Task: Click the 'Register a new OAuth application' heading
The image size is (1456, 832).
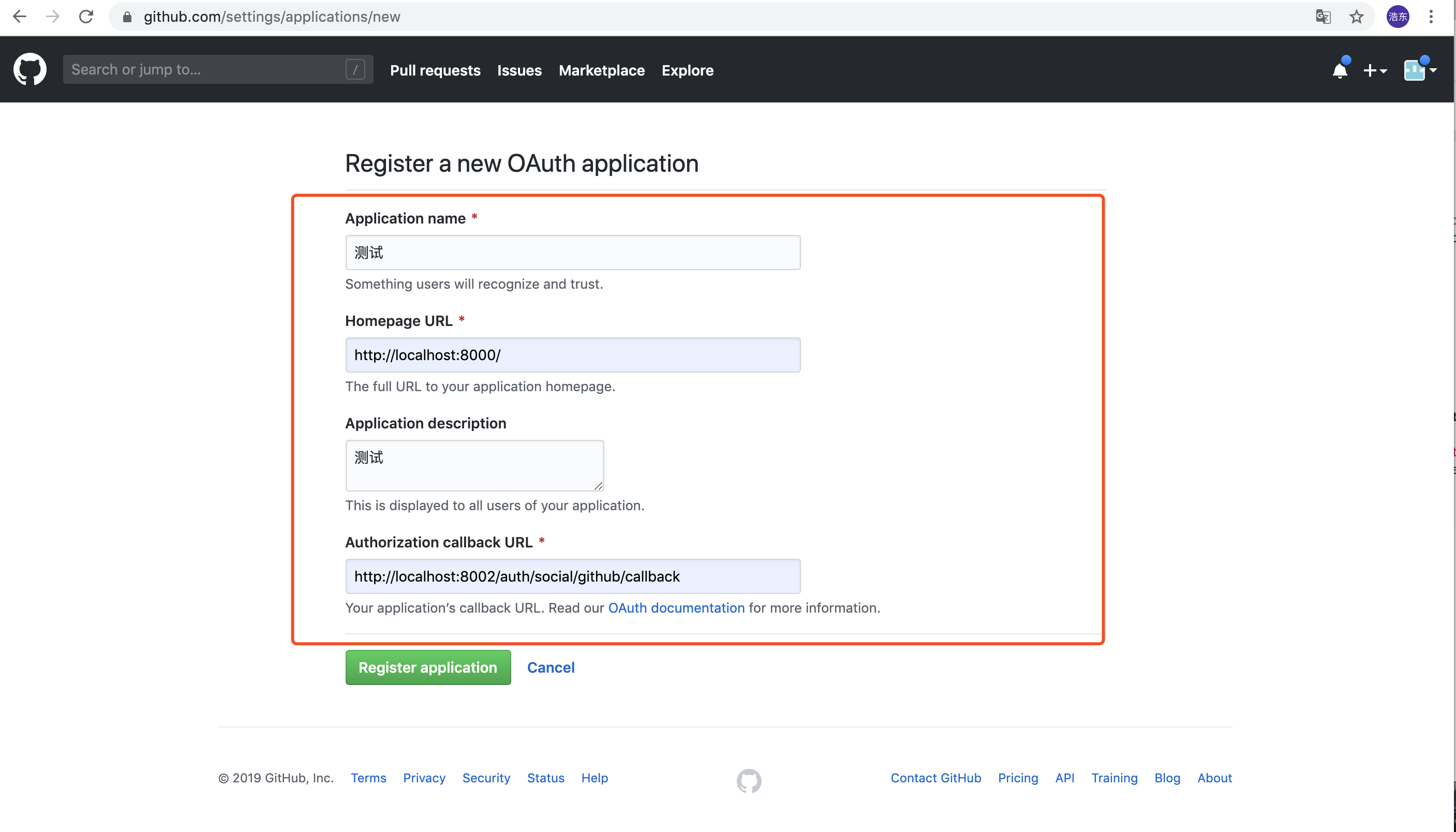Action: [x=522, y=164]
